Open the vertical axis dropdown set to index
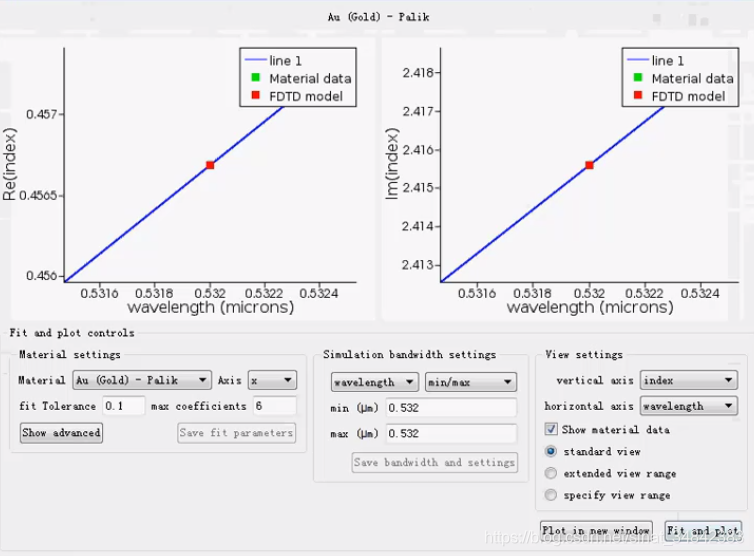Viewport: 754px width, 556px height. (x=689, y=380)
